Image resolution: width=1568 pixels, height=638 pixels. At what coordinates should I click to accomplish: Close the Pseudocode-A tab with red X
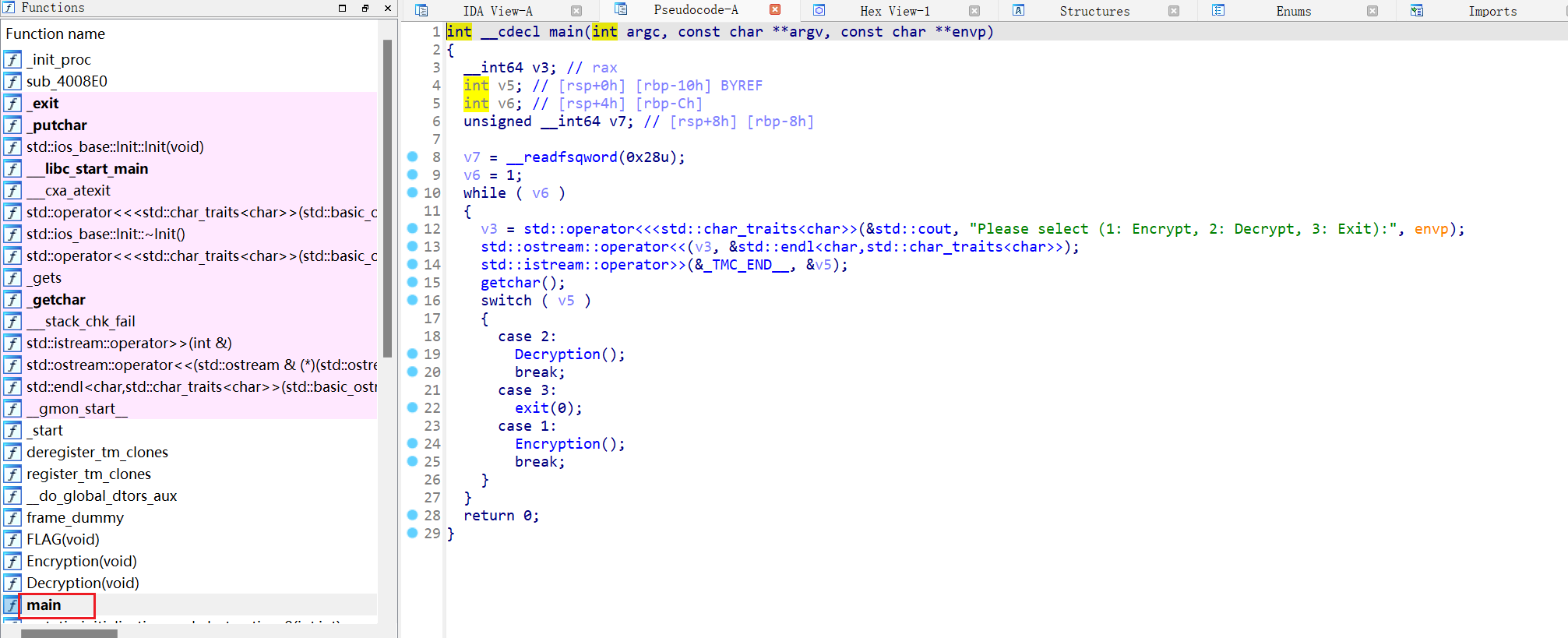tap(775, 10)
